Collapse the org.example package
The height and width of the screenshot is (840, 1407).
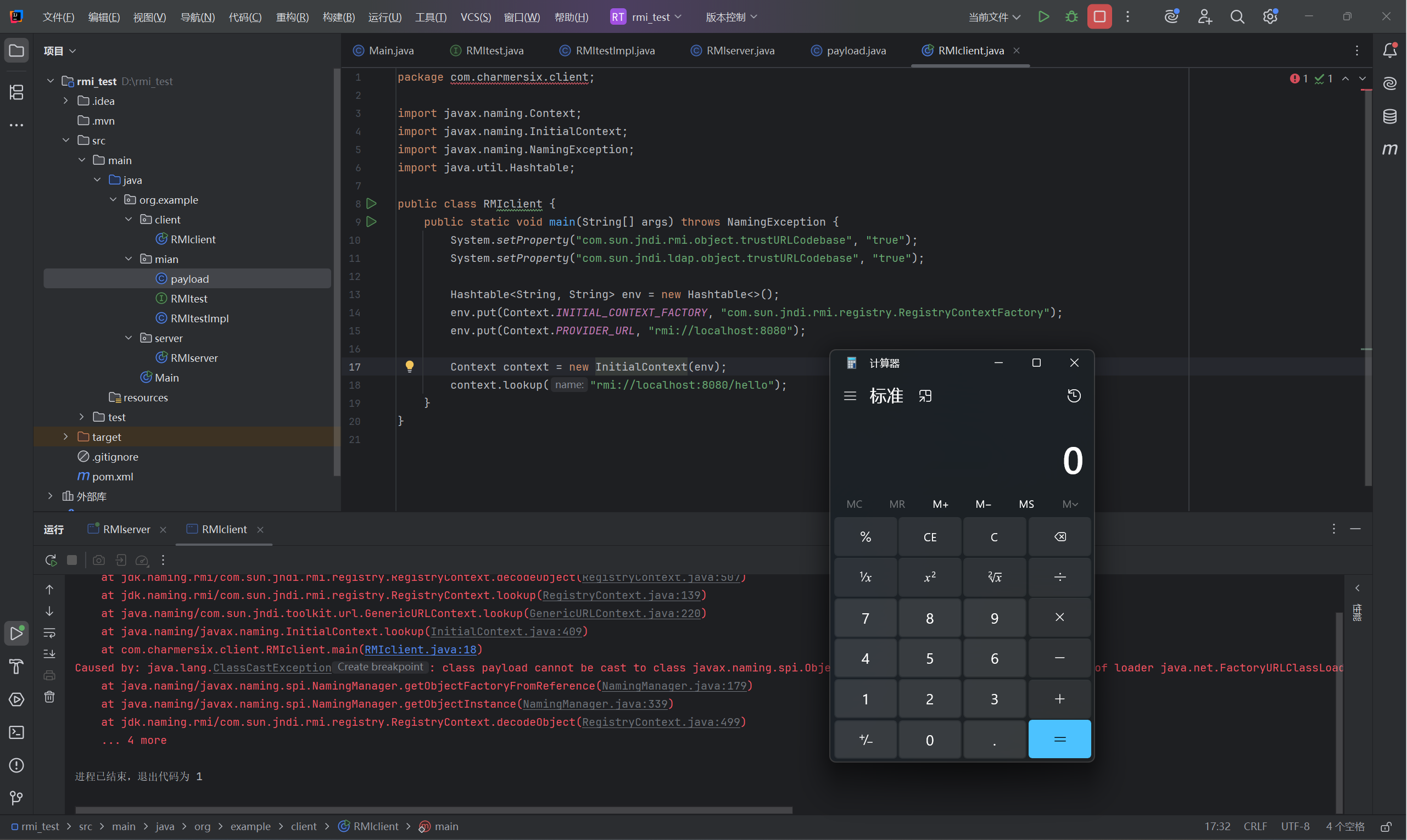pos(113,199)
